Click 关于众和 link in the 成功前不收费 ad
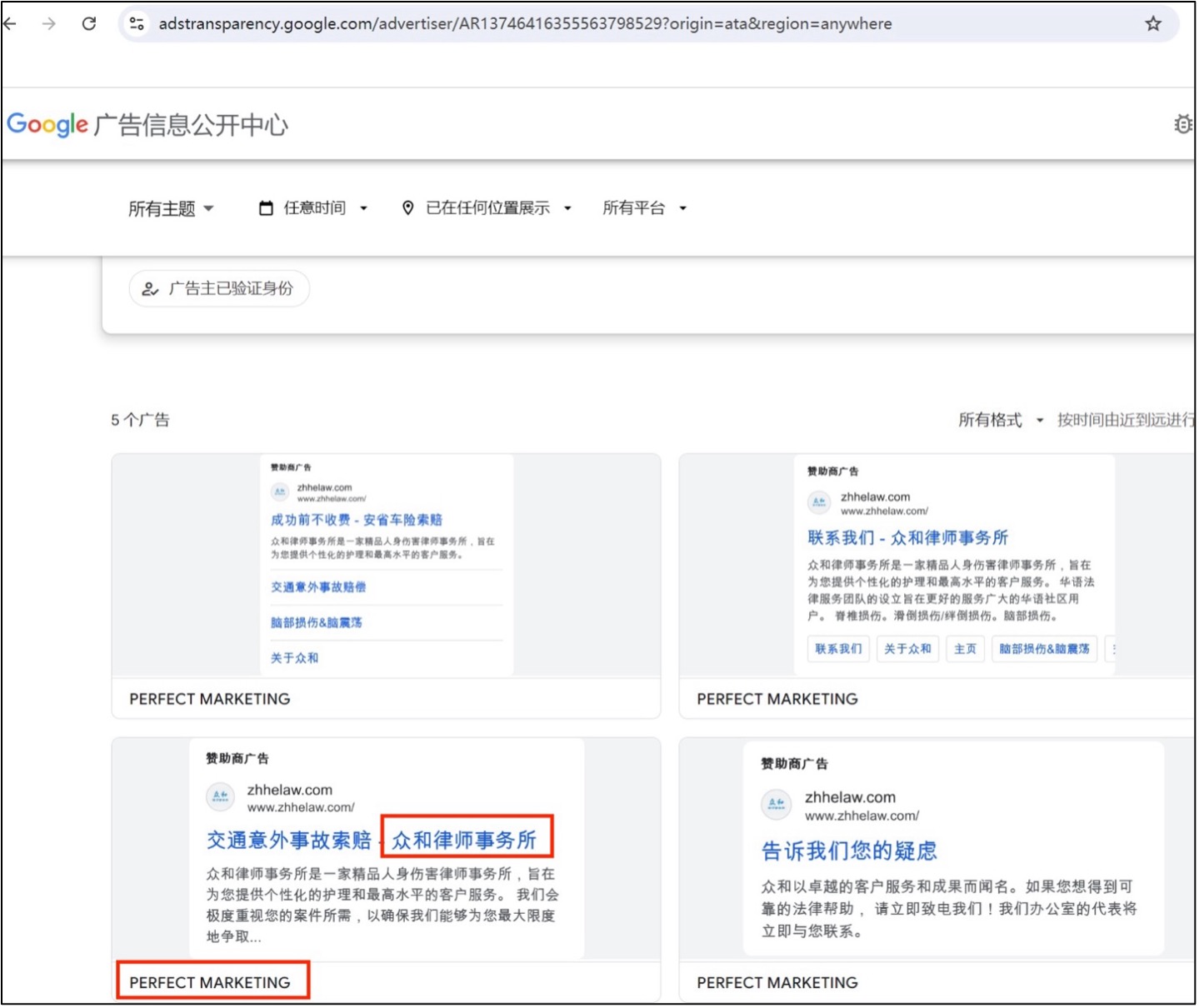Screen dimensions: 1199x1008 [294, 658]
